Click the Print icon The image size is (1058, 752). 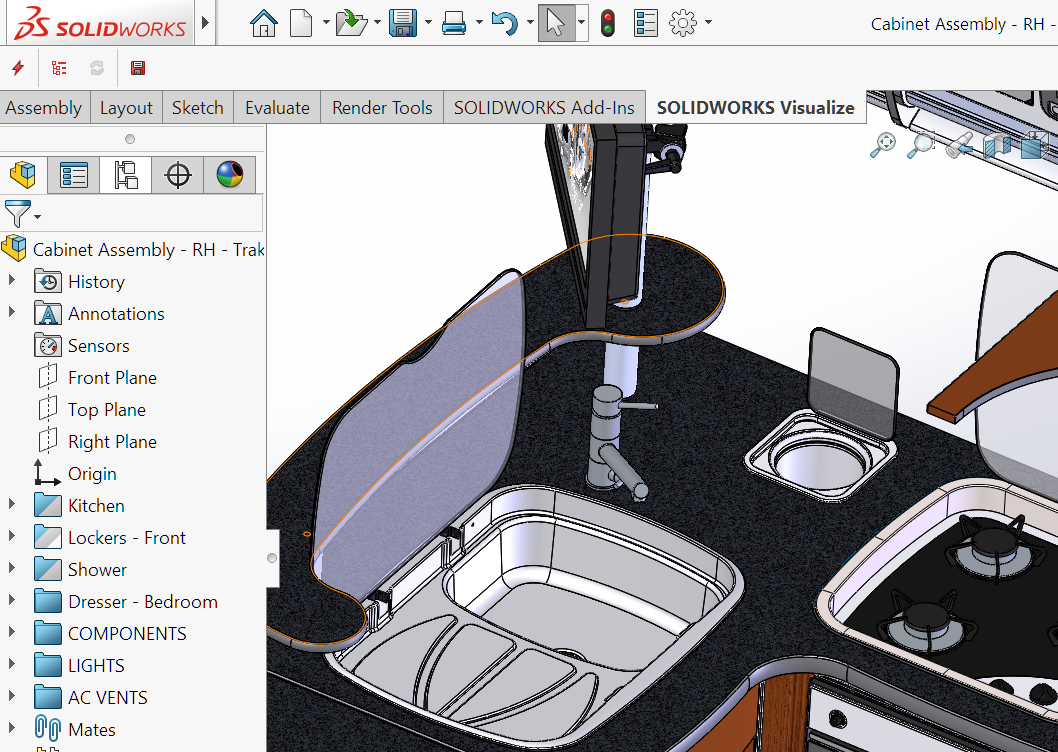(454, 23)
